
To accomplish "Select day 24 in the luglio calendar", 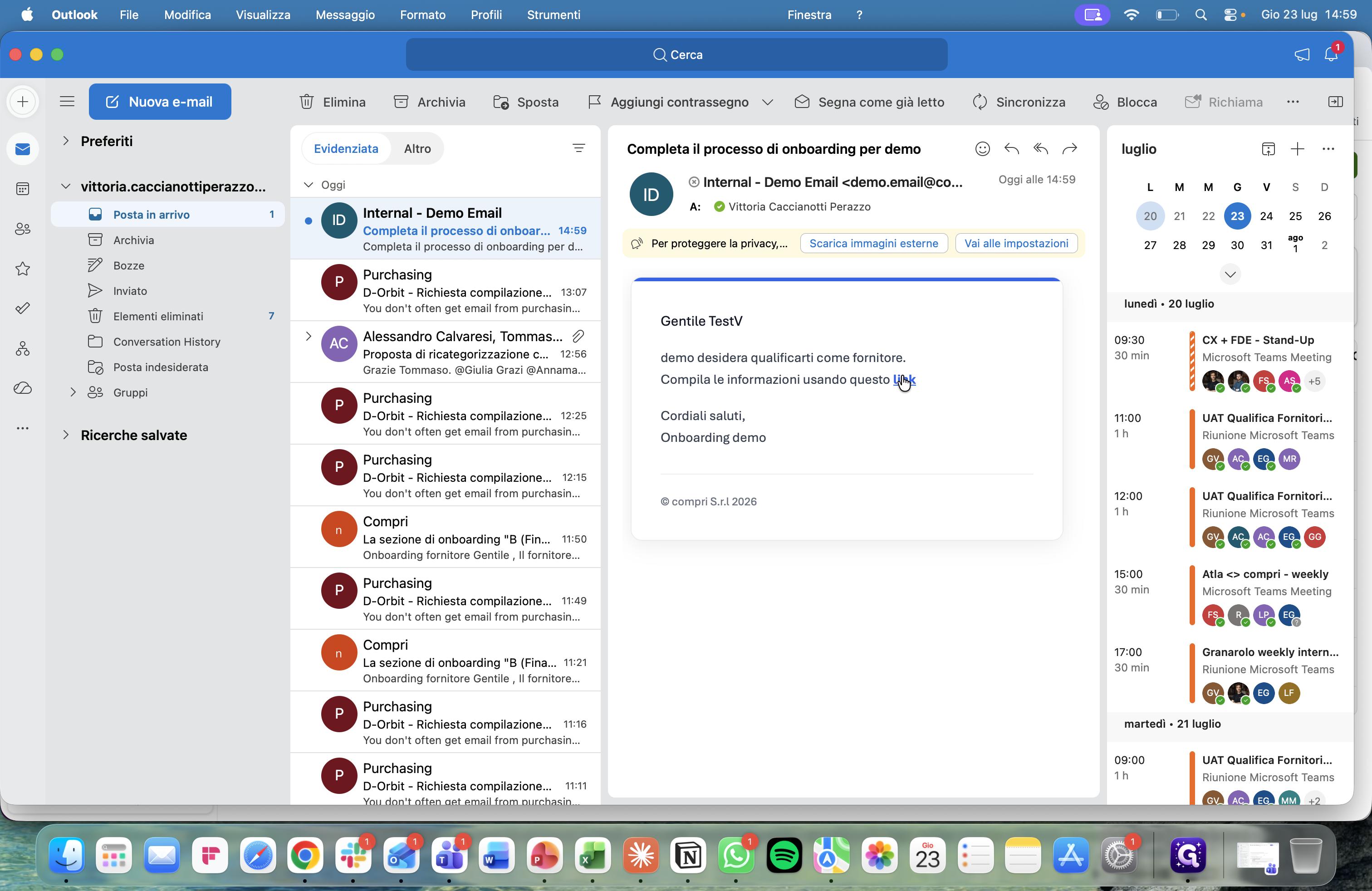I will click(1266, 216).
